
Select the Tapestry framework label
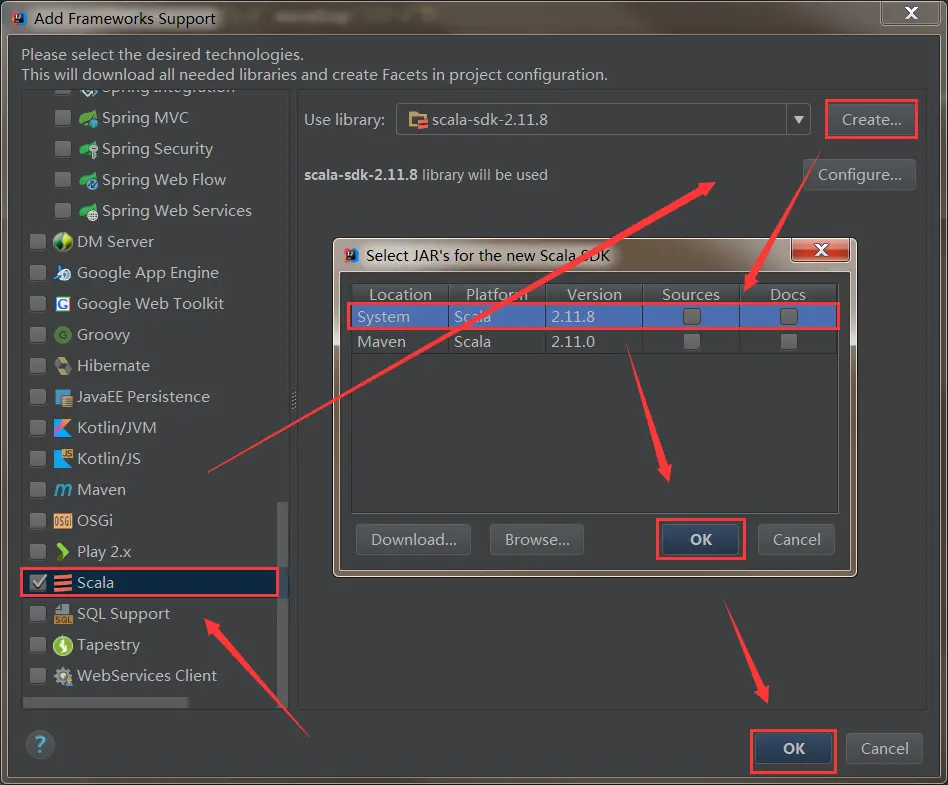(108, 645)
